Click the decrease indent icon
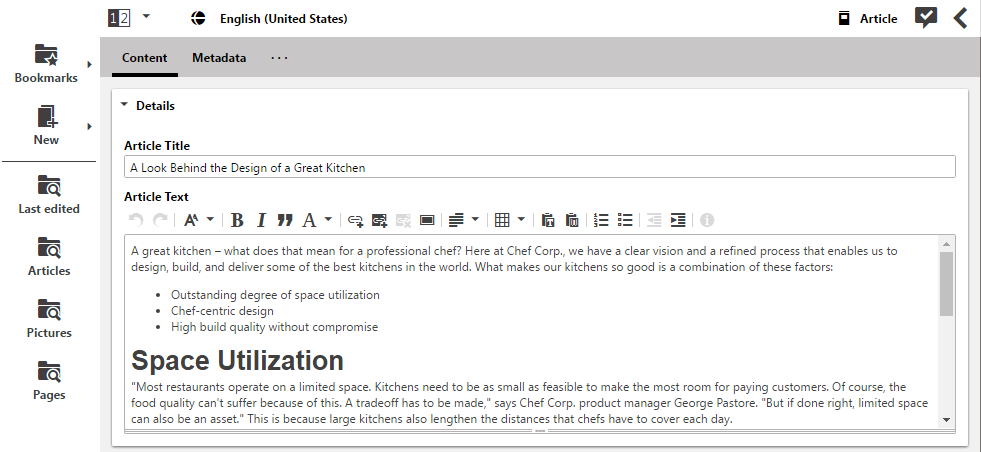 [654, 220]
